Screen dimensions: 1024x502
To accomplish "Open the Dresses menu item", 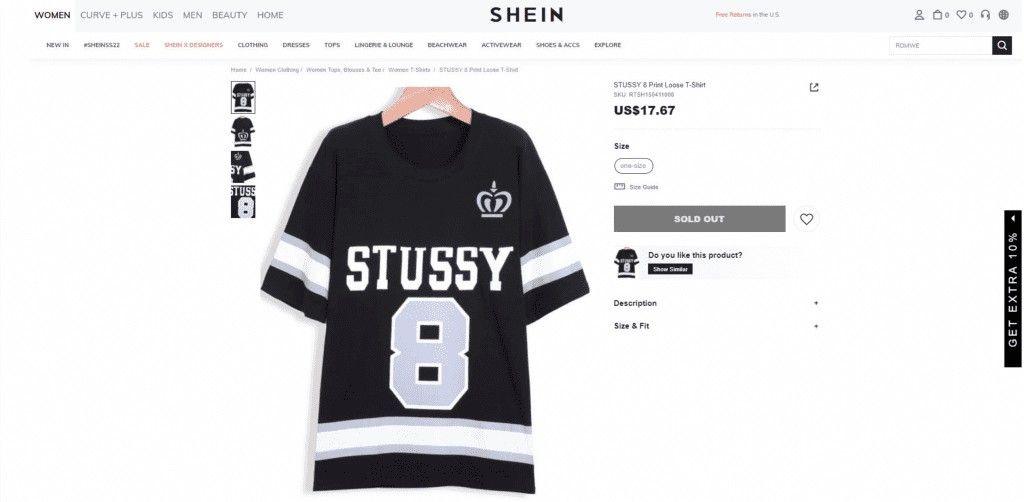I will (296, 45).
